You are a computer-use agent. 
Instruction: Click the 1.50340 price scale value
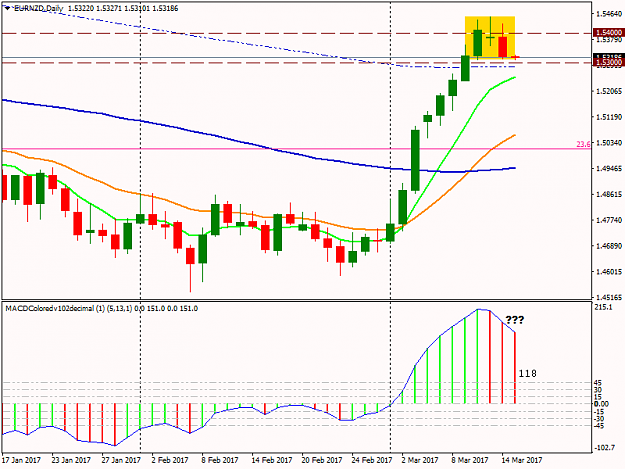[x=609, y=143]
